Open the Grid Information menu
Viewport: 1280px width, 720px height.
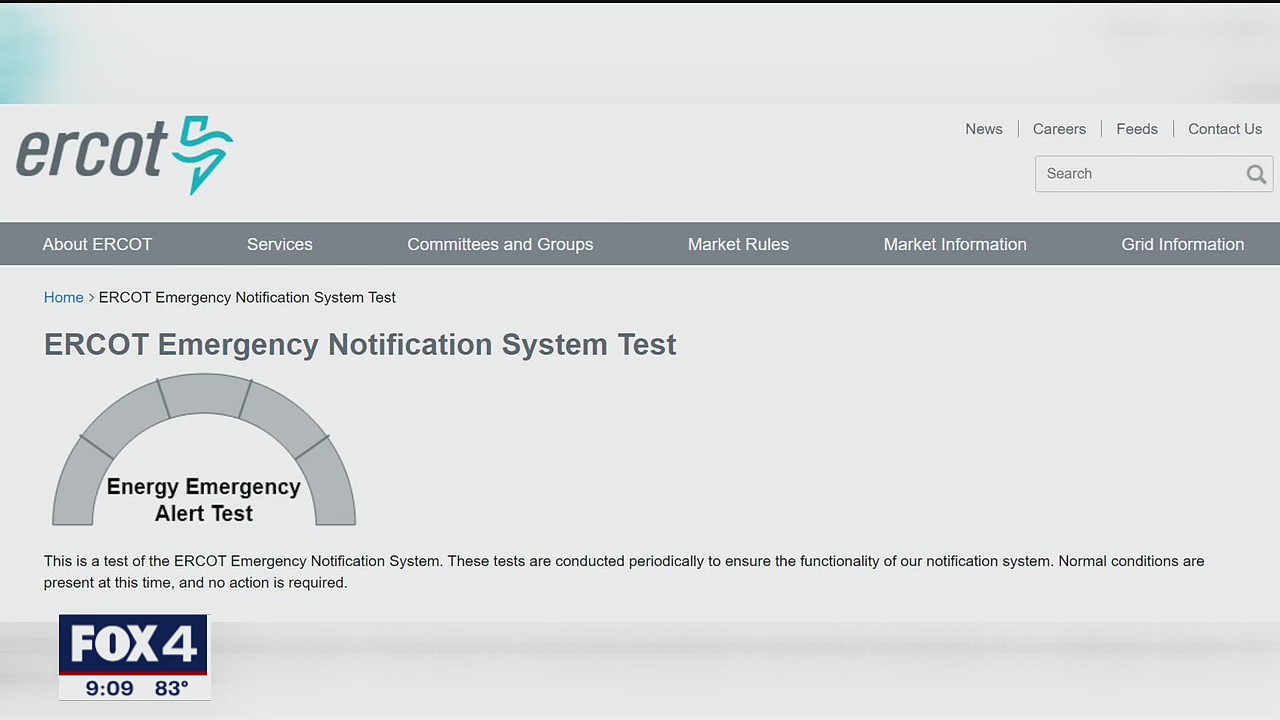click(x=1183, y=244)
